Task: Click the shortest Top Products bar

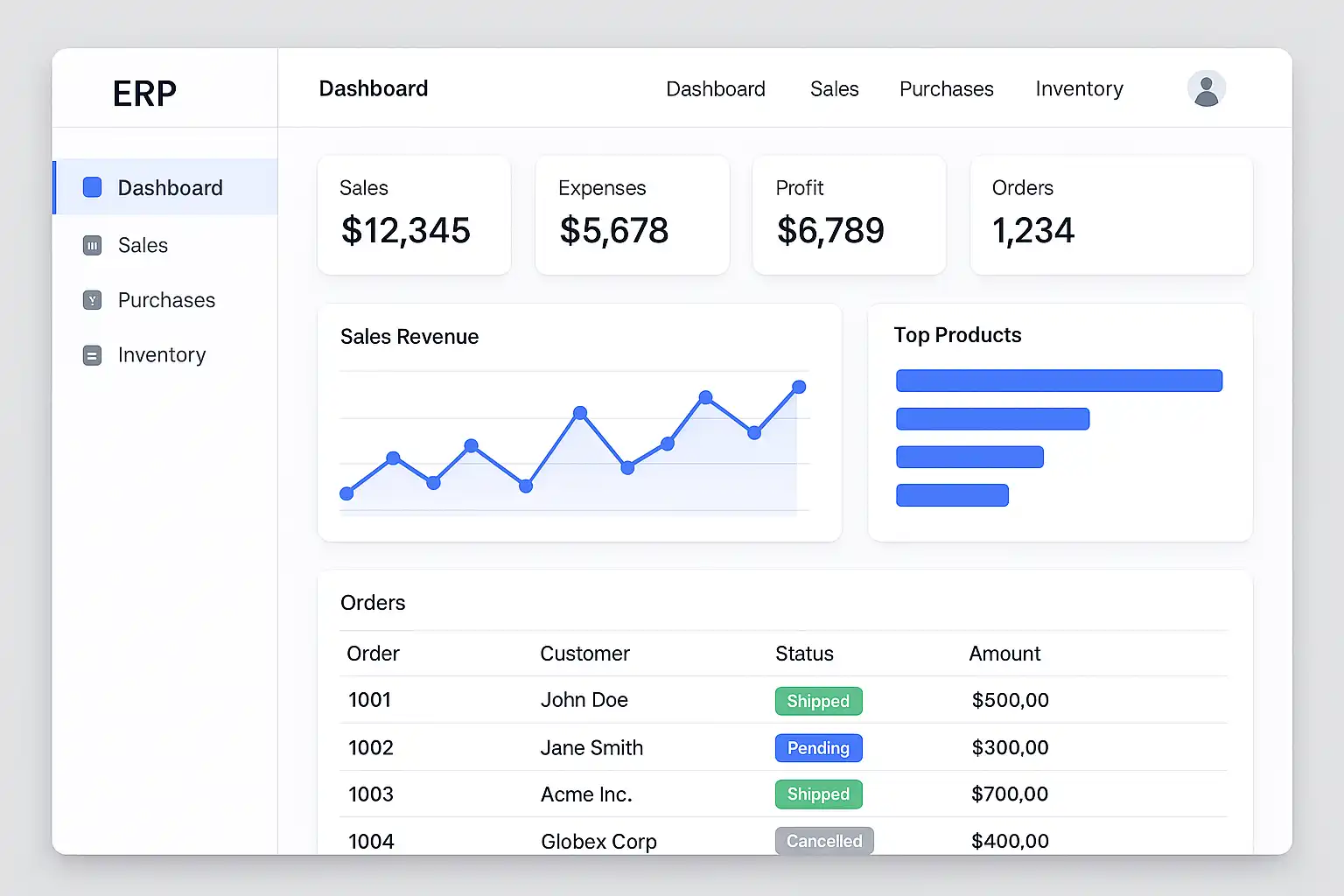Action: coord(952,495)
